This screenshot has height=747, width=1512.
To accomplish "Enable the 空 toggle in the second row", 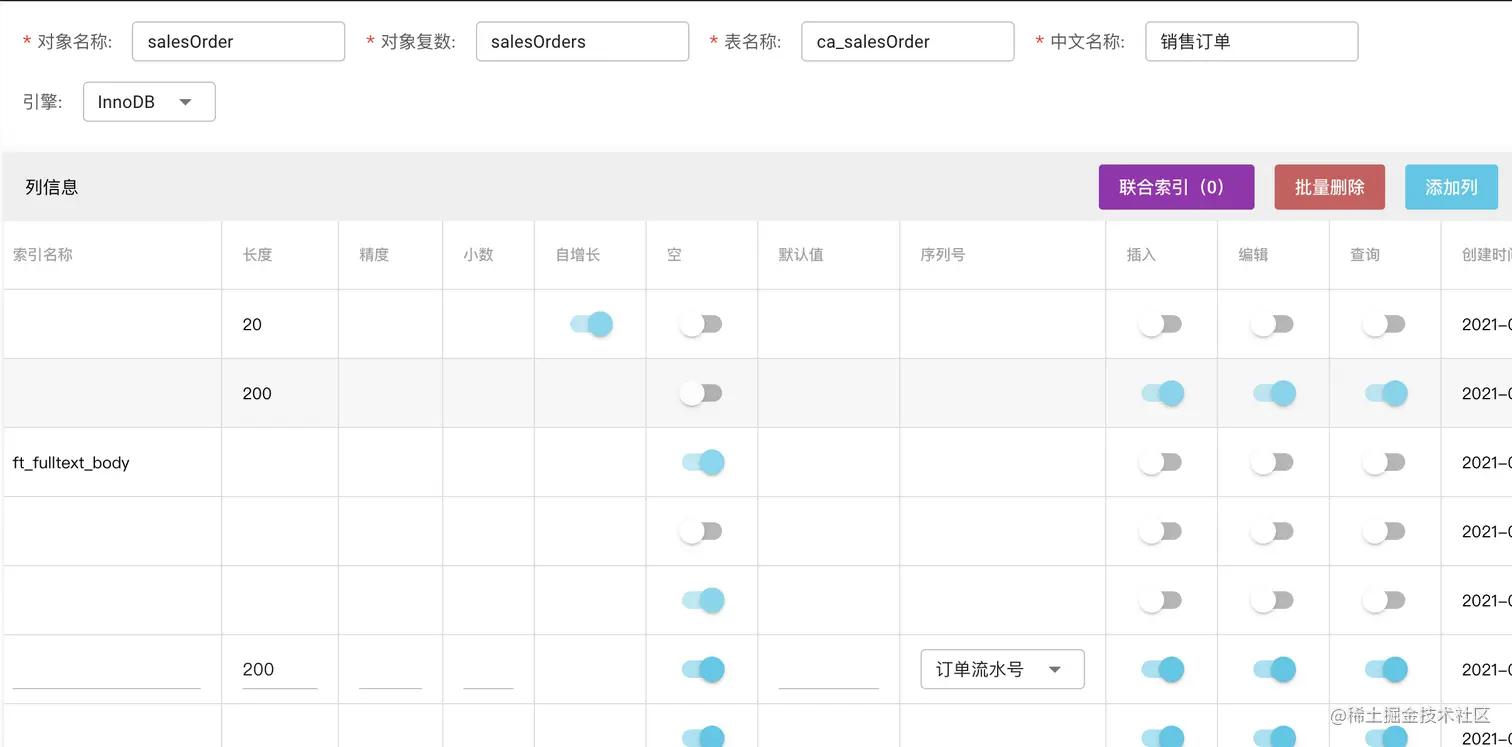I will [x=702, y=393].
